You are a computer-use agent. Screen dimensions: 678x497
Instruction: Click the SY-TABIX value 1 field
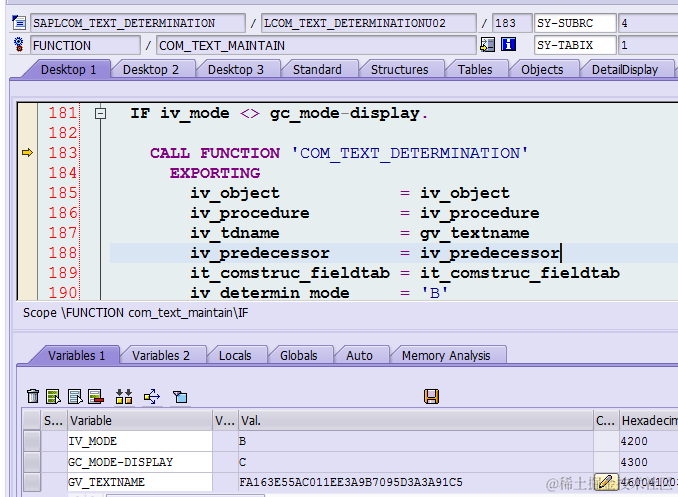point(648,45)
